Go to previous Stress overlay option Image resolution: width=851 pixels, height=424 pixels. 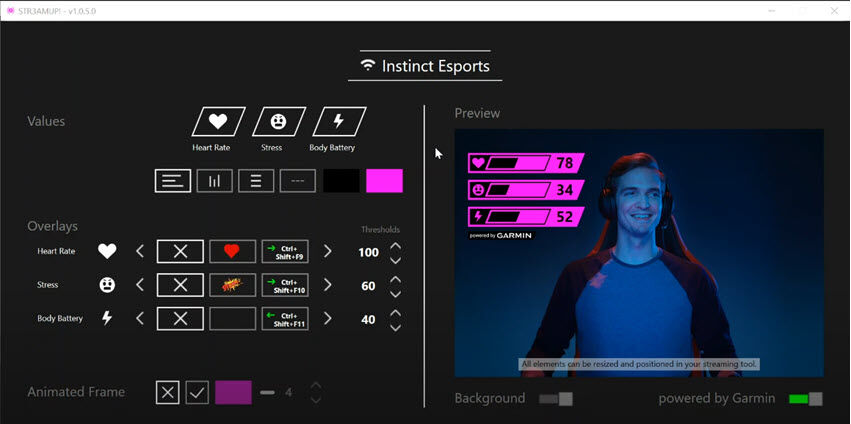pyautogui.click(x=140, y=284)
